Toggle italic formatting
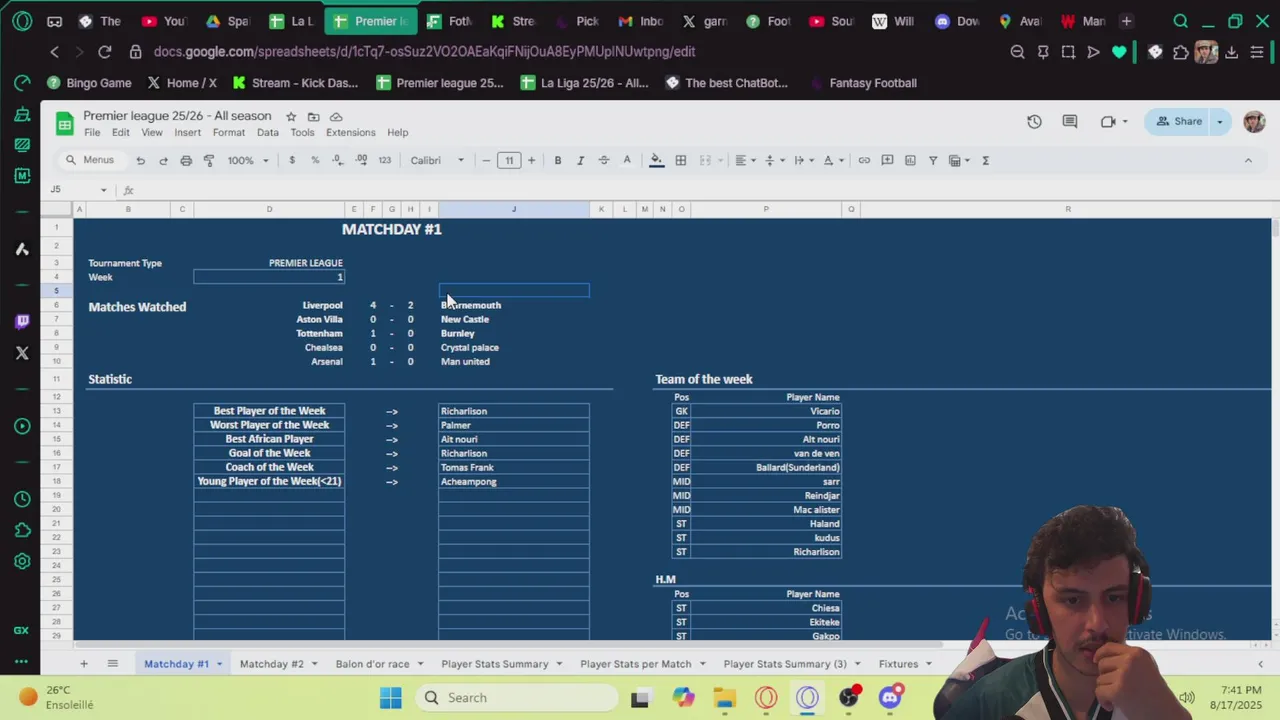 pos(580,160)
